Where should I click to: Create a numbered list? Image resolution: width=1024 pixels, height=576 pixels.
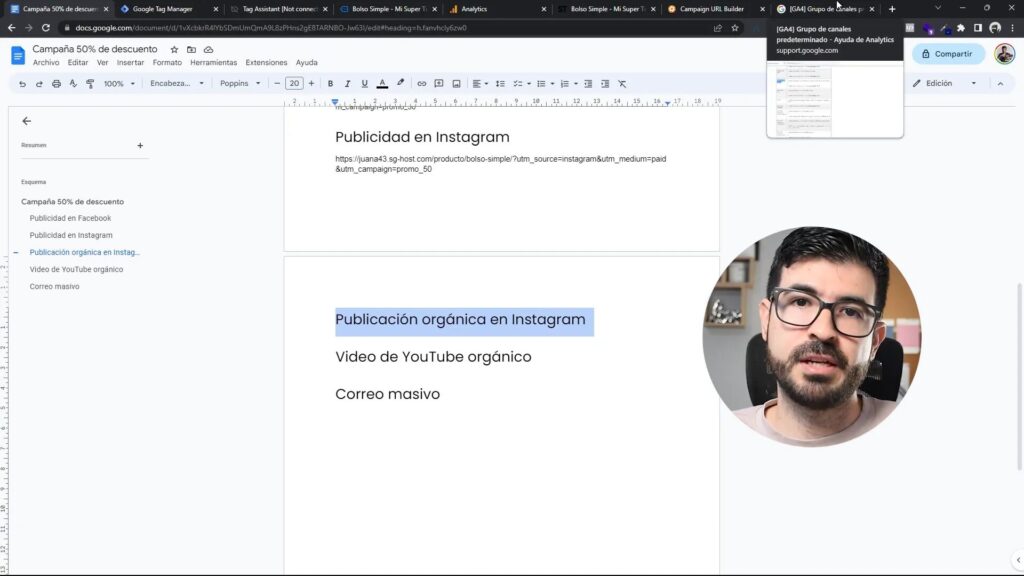(x=564, y=84)
